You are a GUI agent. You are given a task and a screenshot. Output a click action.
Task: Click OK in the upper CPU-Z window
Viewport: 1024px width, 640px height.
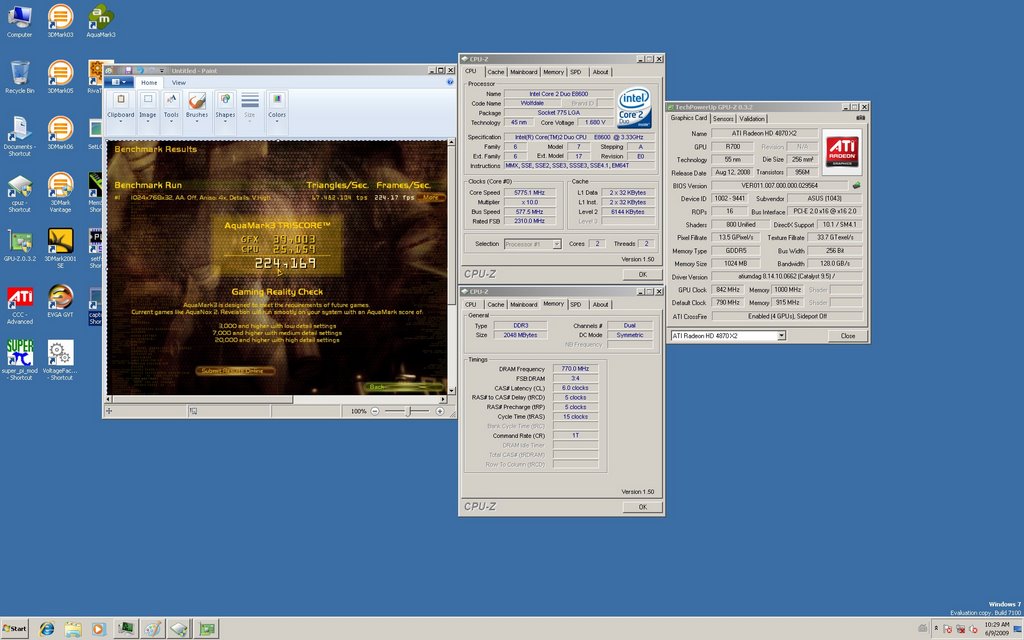[x=642, y=274]
